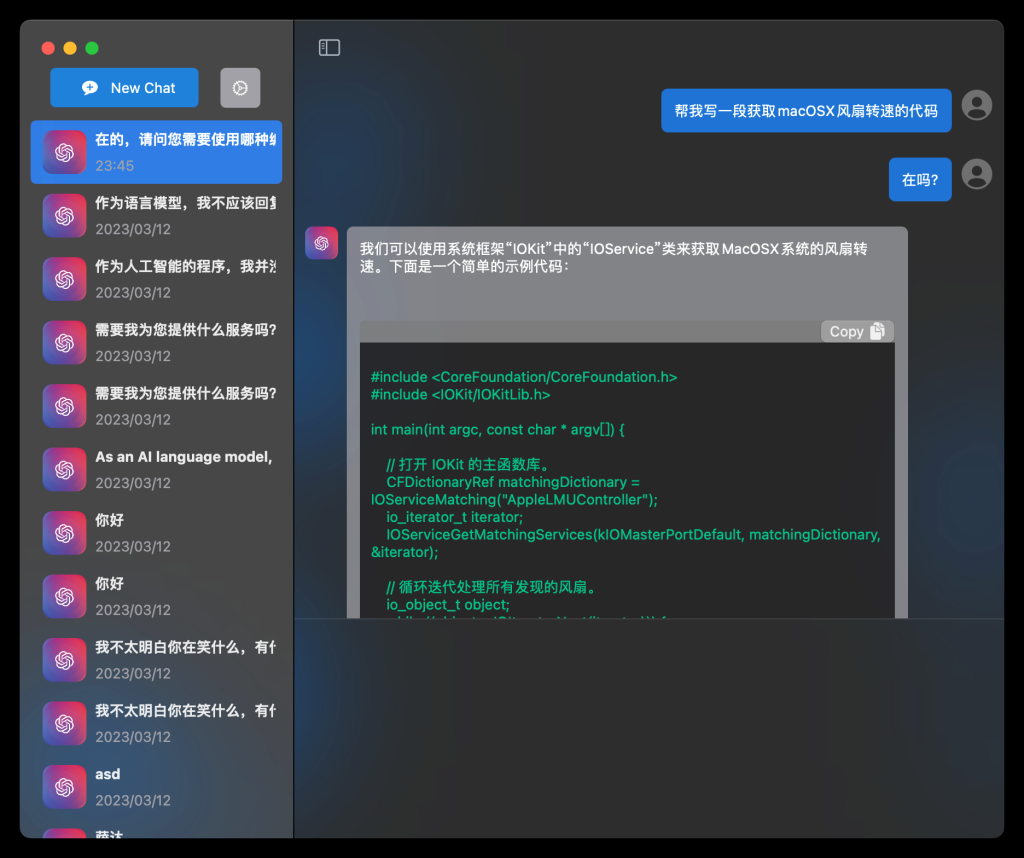Image resolution: width=1024 pixels, height=858 pixels.
Task: Click the ChatGPT icon on the "asd" conversation
Action: (64, 786)
